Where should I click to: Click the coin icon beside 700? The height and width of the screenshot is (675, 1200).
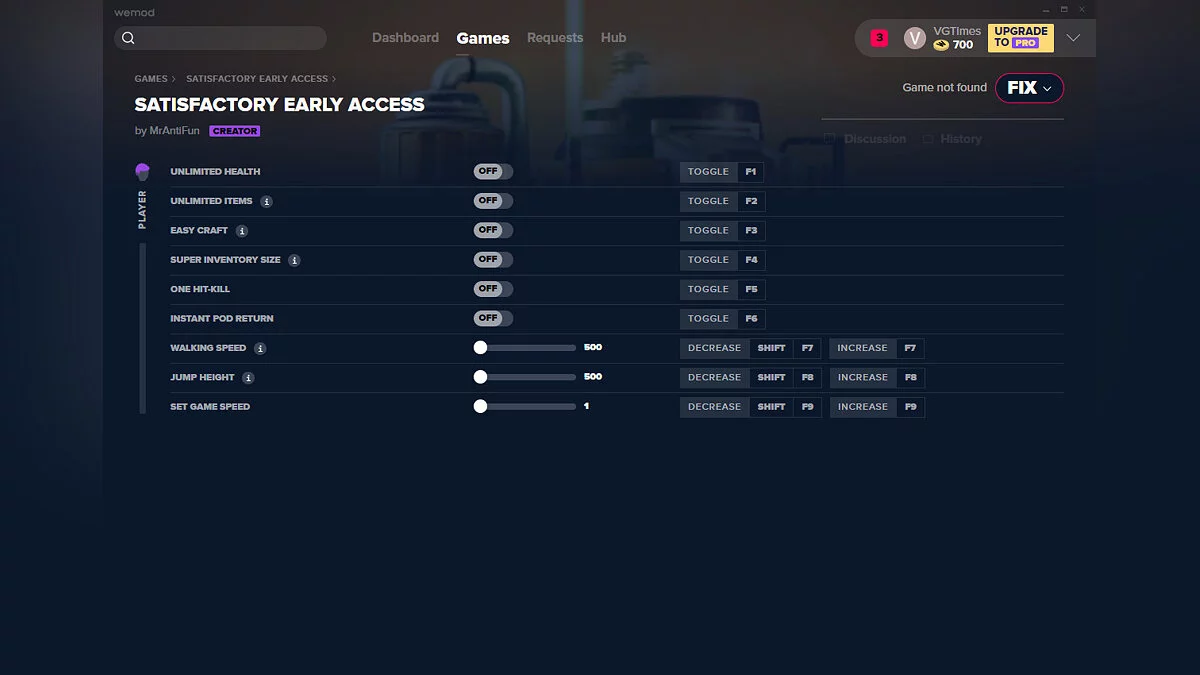click(941, 45)
